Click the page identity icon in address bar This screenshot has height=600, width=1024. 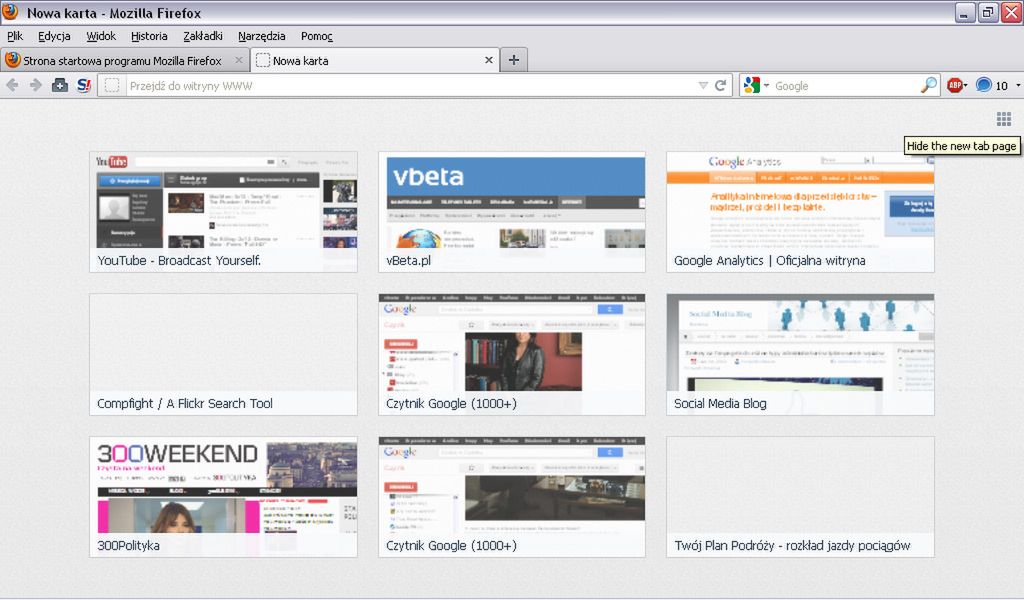click(x=112, y=86)
